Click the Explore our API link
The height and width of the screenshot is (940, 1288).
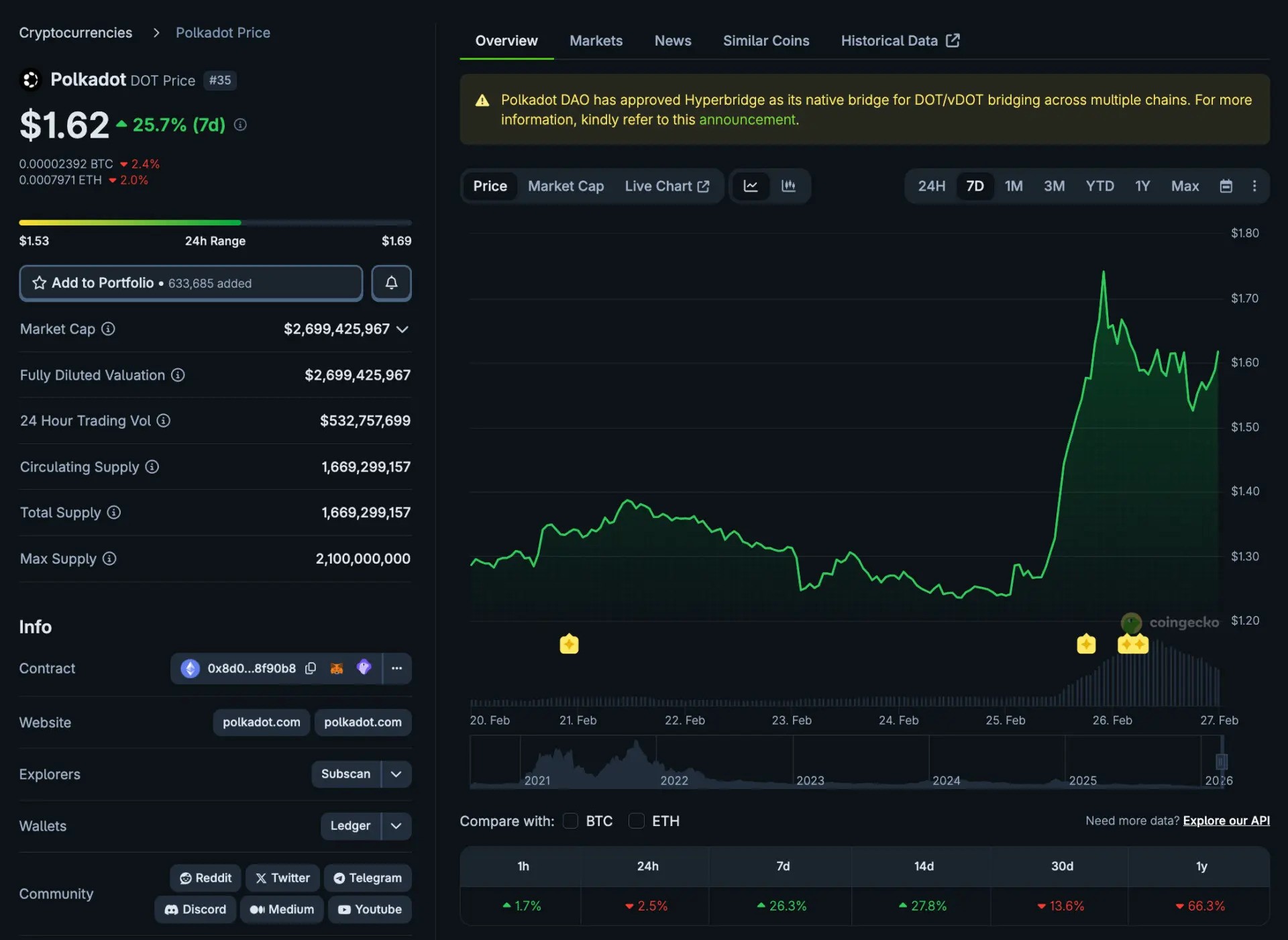[1226, 821]
